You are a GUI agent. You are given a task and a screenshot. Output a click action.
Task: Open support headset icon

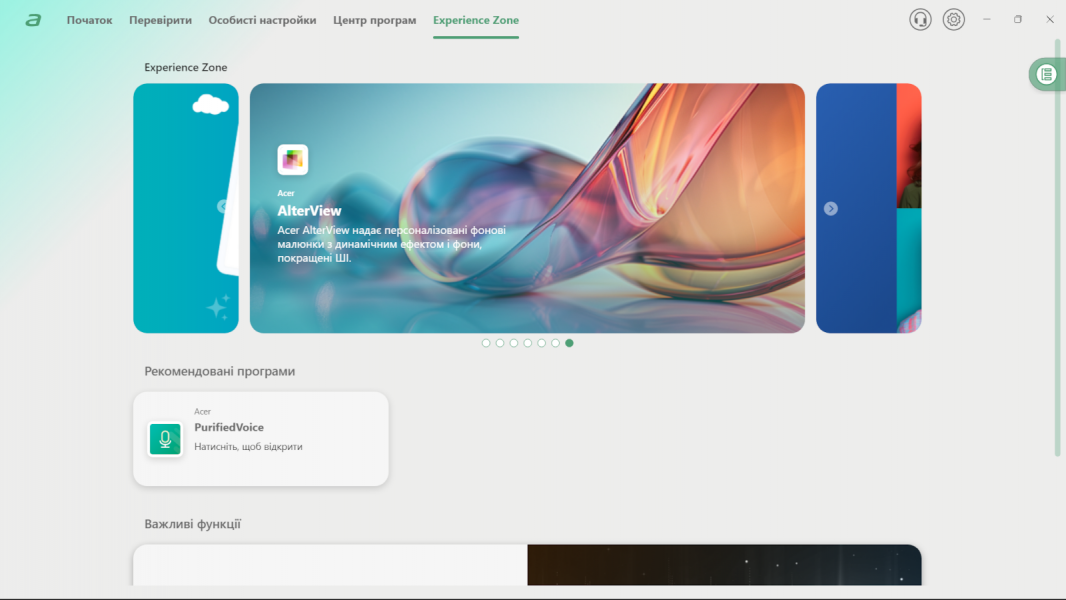click(x=920, y=19)
